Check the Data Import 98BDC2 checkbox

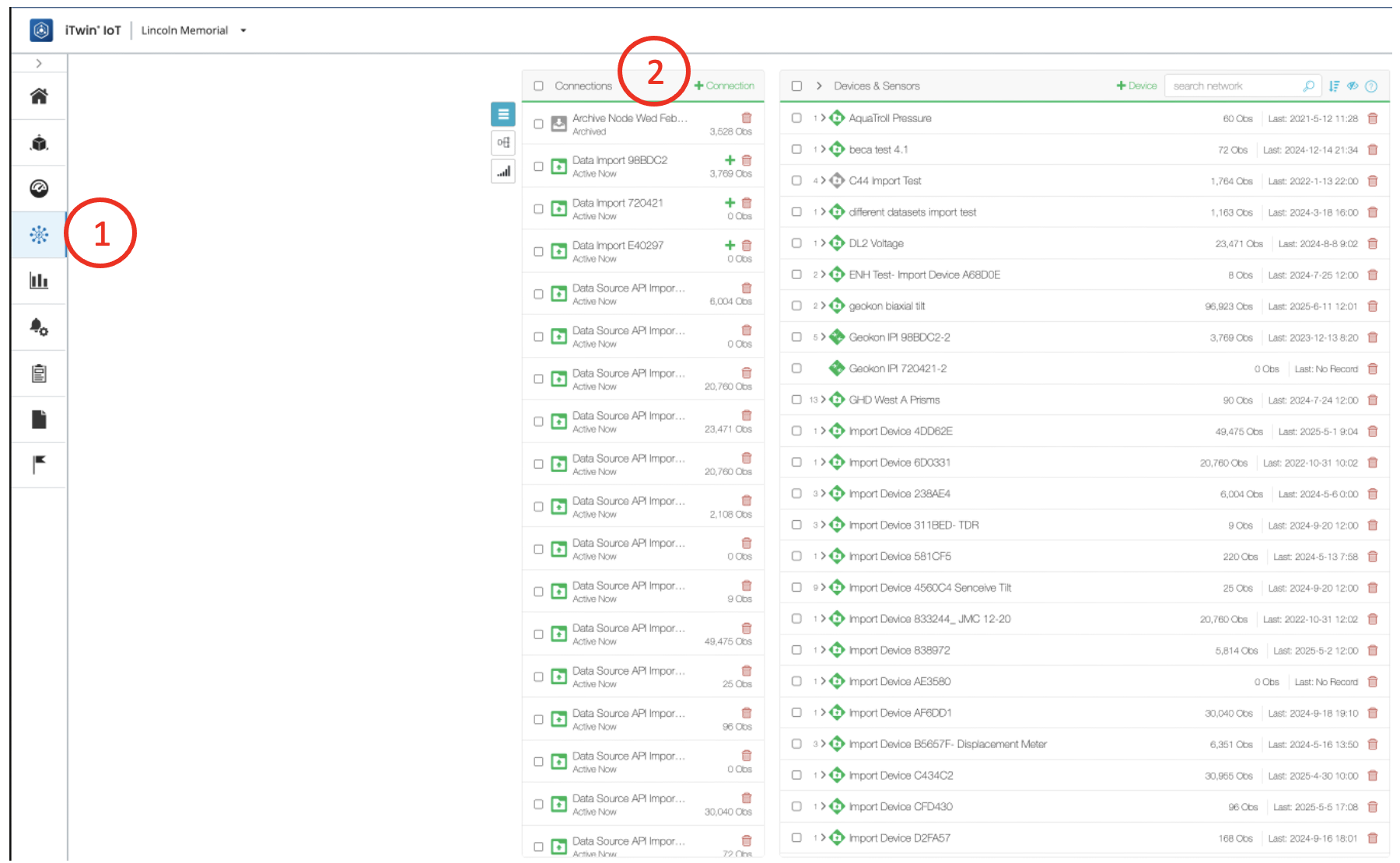tap(538, 166)
